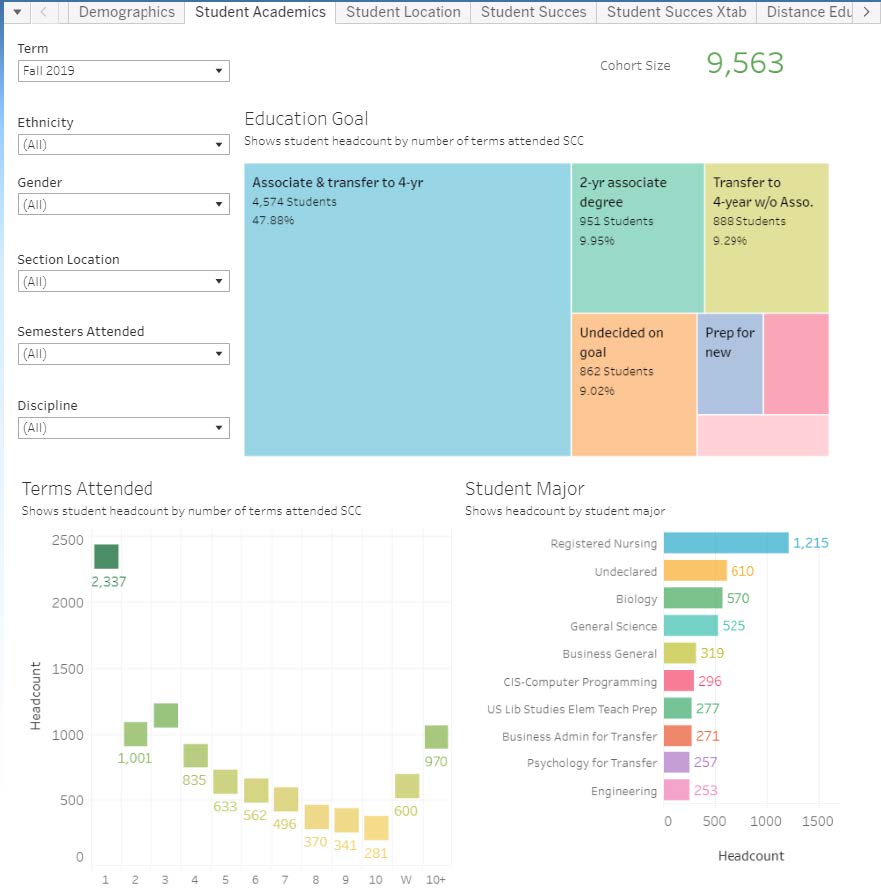
Task: Select the unlabeled mark for term 3
Action: 166,715
